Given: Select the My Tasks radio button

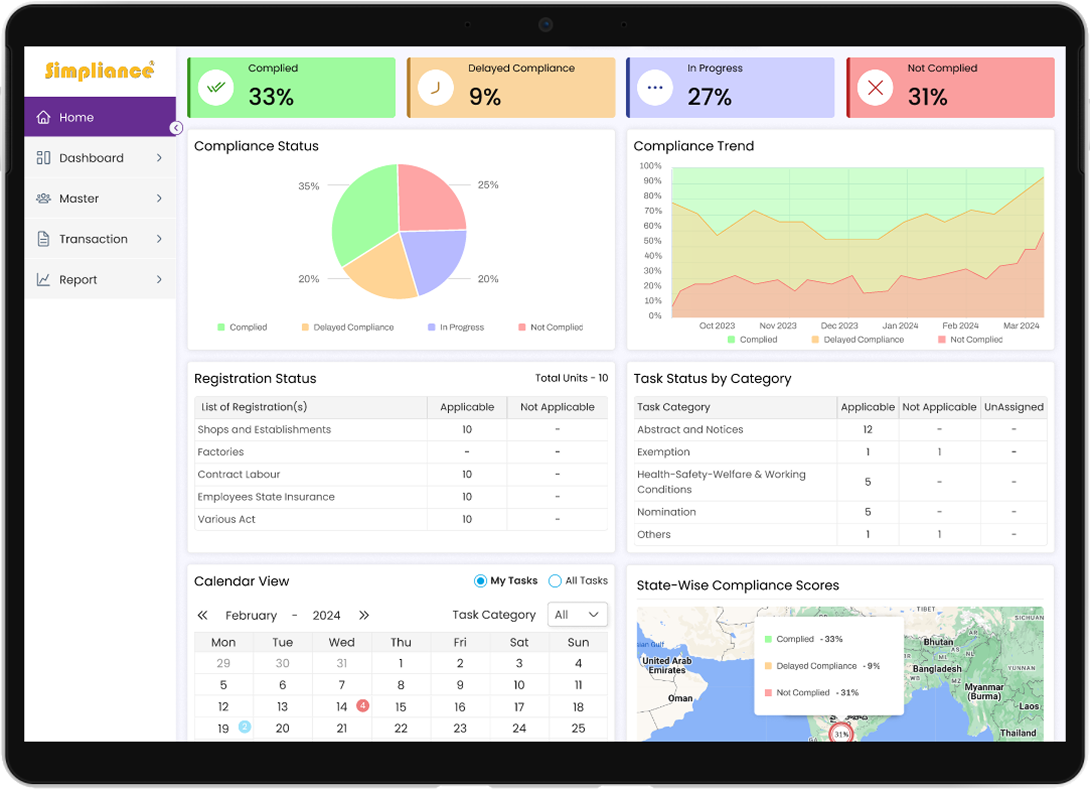Looking at the screenshot, I should pyautogui.click(x=481, y=581).
